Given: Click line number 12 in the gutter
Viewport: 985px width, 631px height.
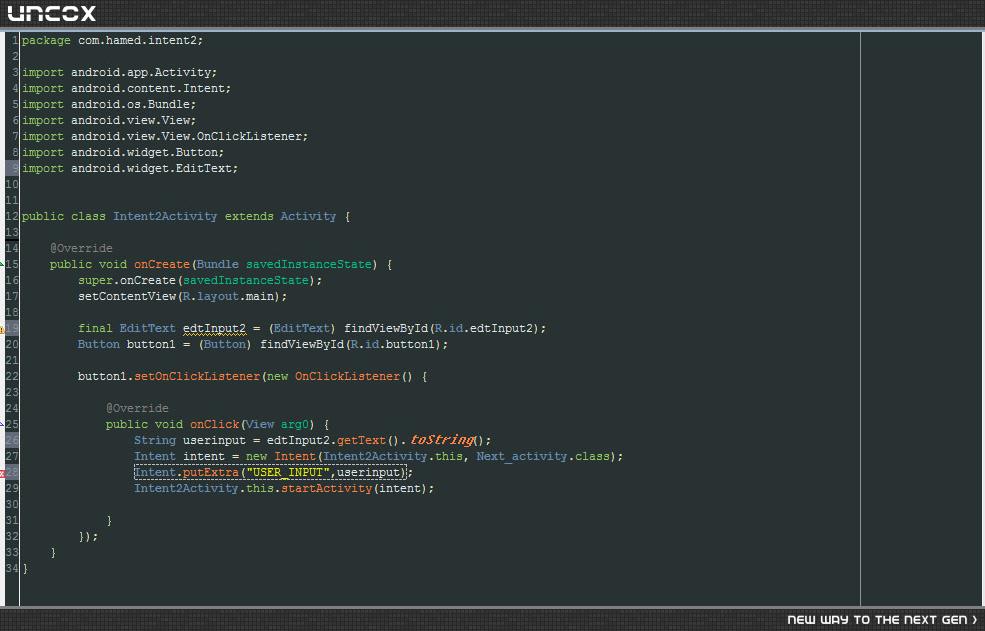Looking at the screenshot, I should [x=12, y=216].
